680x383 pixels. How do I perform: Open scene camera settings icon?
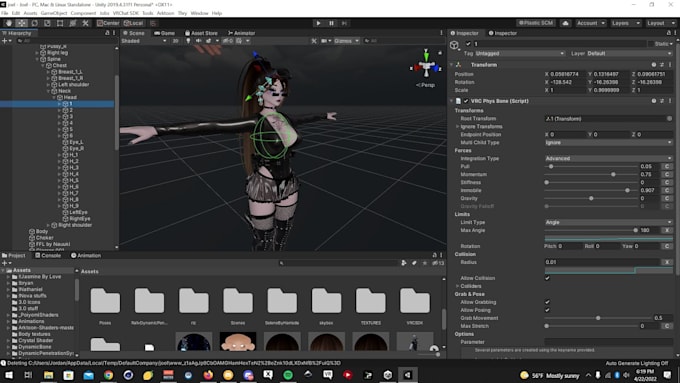(x=325, y=41)
